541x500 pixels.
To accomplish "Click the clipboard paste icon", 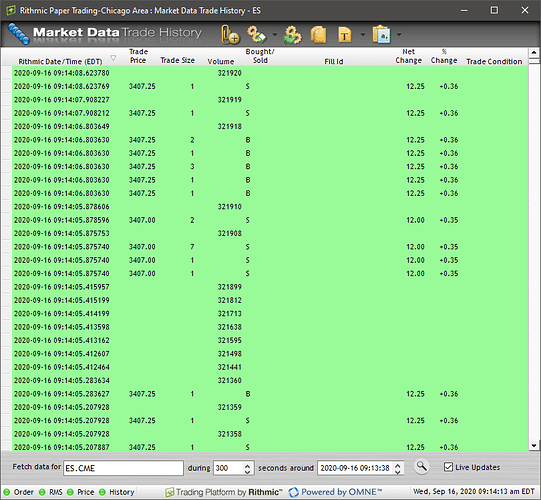I will click(381, 35).
